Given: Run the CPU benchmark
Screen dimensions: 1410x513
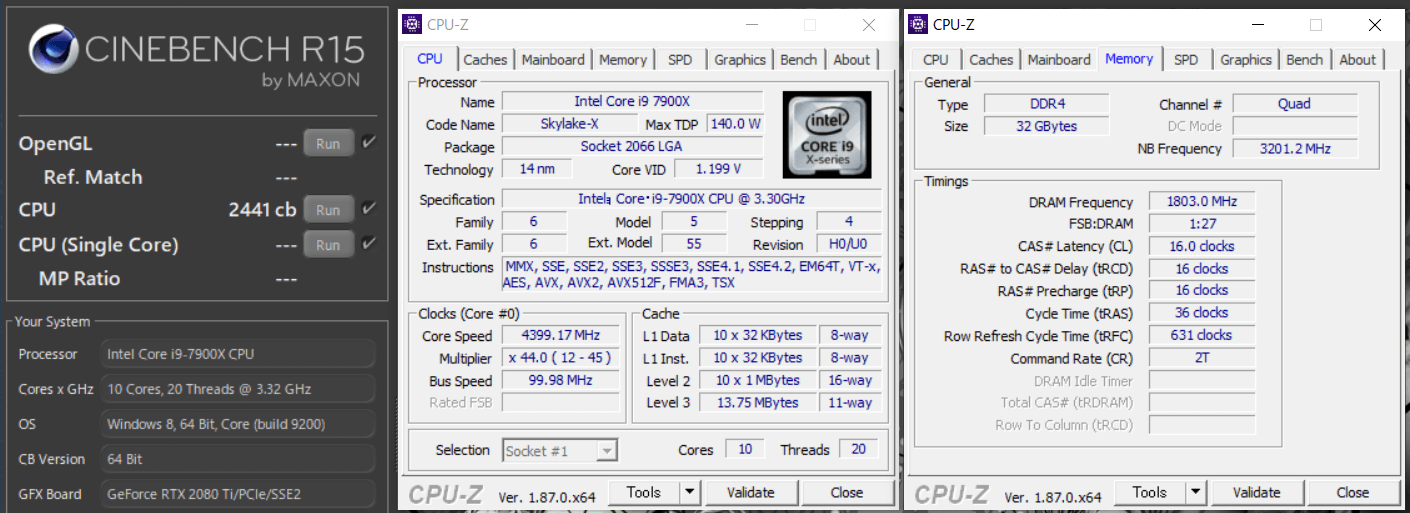Looking at the screenshot, I should click(x=328, y=210).
